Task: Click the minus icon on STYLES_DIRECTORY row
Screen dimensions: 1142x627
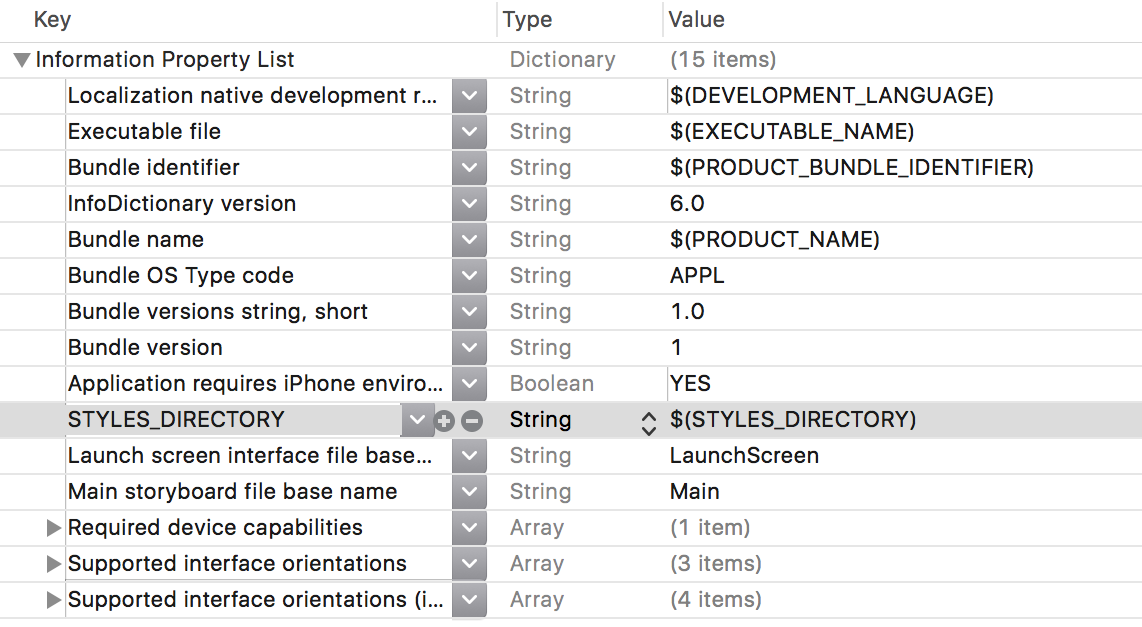Action: point(472,421)
